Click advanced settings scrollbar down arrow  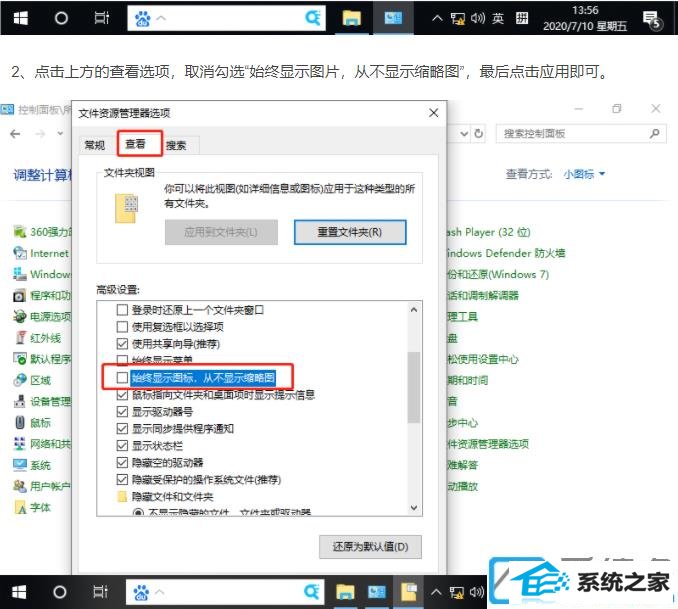[x=414, y=507]
